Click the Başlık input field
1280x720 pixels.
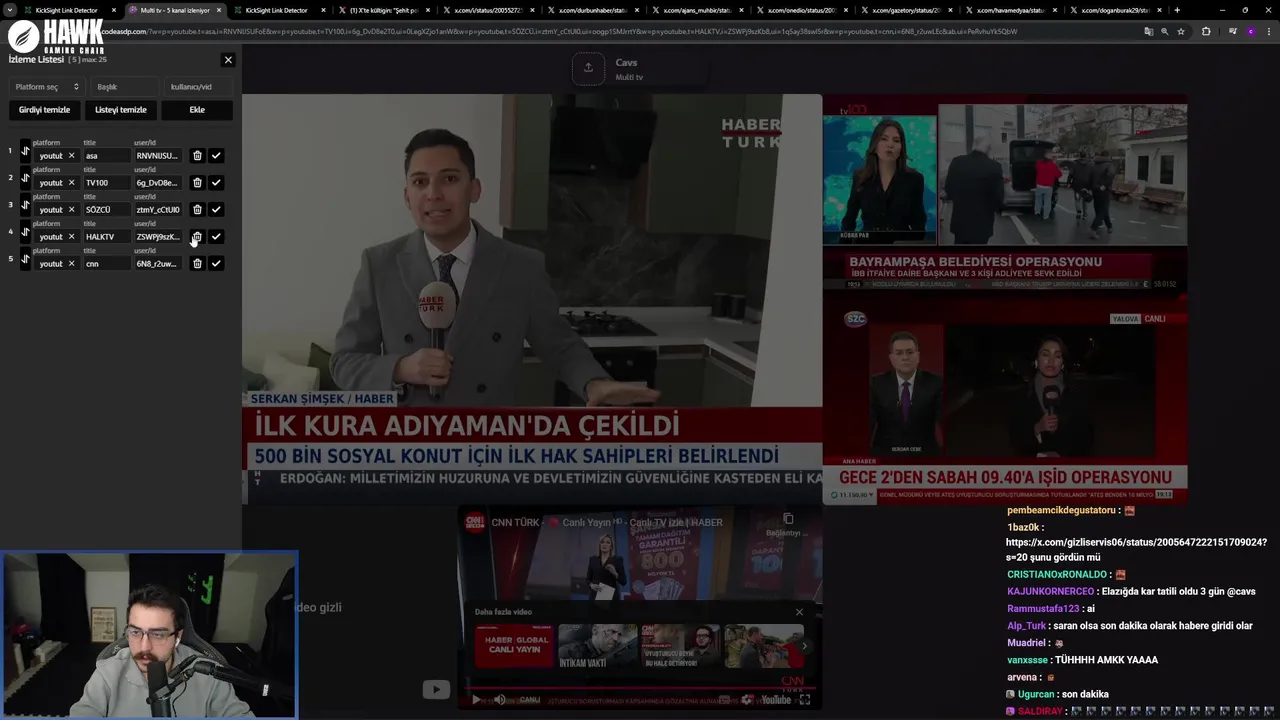[124, 87]
